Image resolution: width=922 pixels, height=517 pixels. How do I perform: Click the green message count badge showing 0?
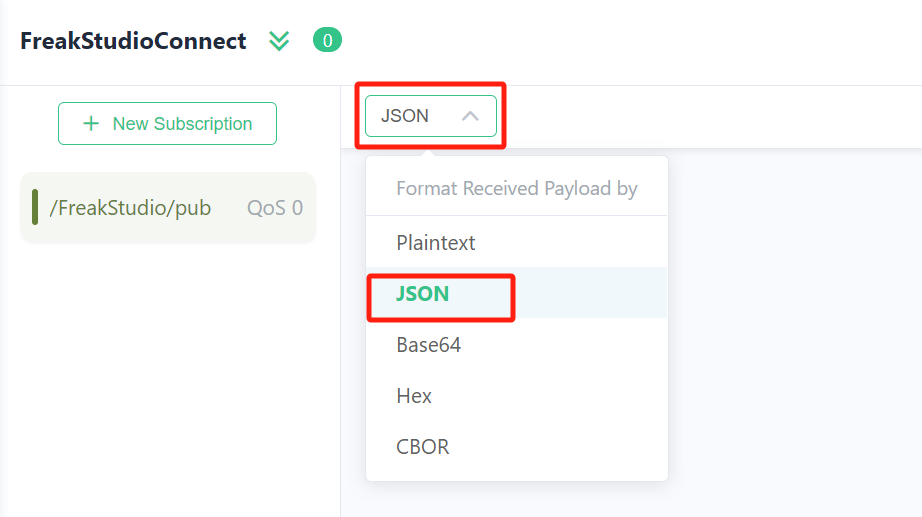(x=328, y=40)
